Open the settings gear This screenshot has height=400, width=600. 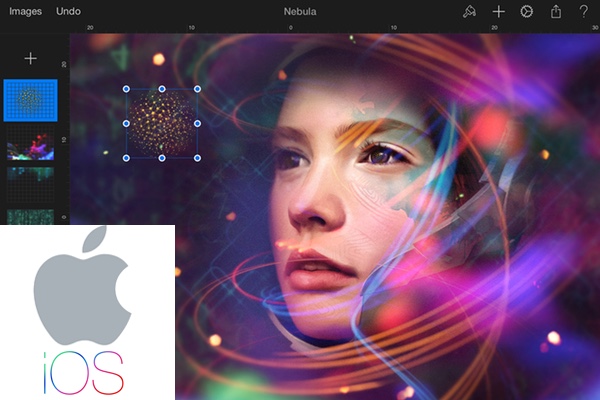point(527,12)
